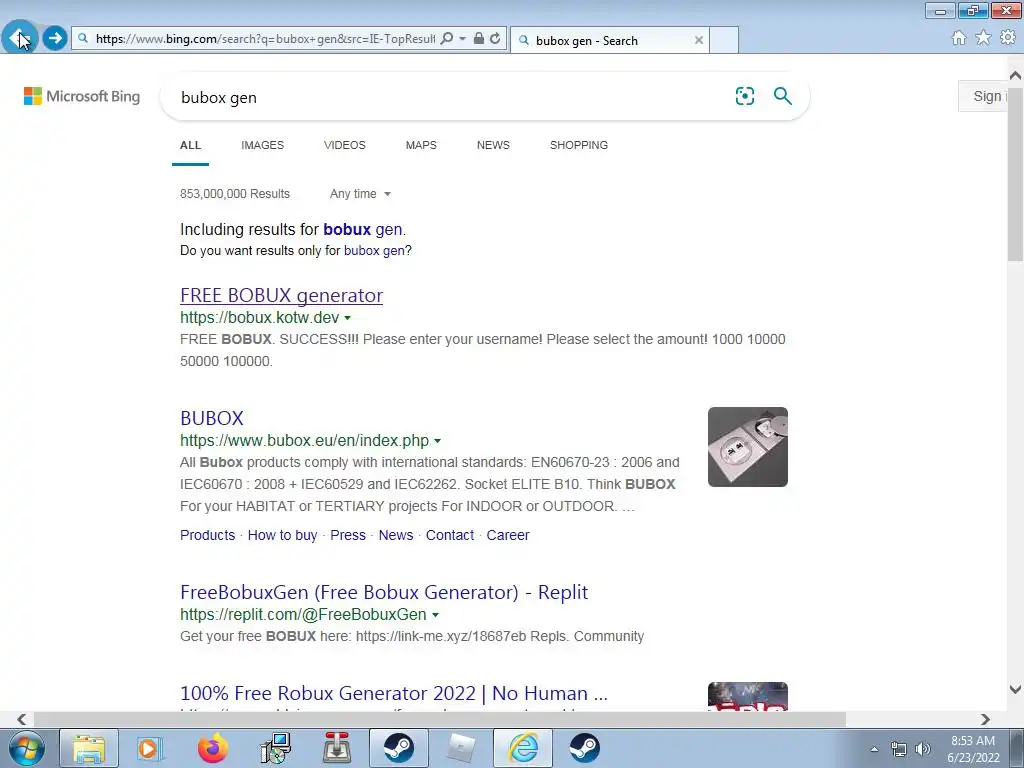The image size is (1024, 768).
Task: Switch to the IMAGES tab
Action: tap(263, 145)
